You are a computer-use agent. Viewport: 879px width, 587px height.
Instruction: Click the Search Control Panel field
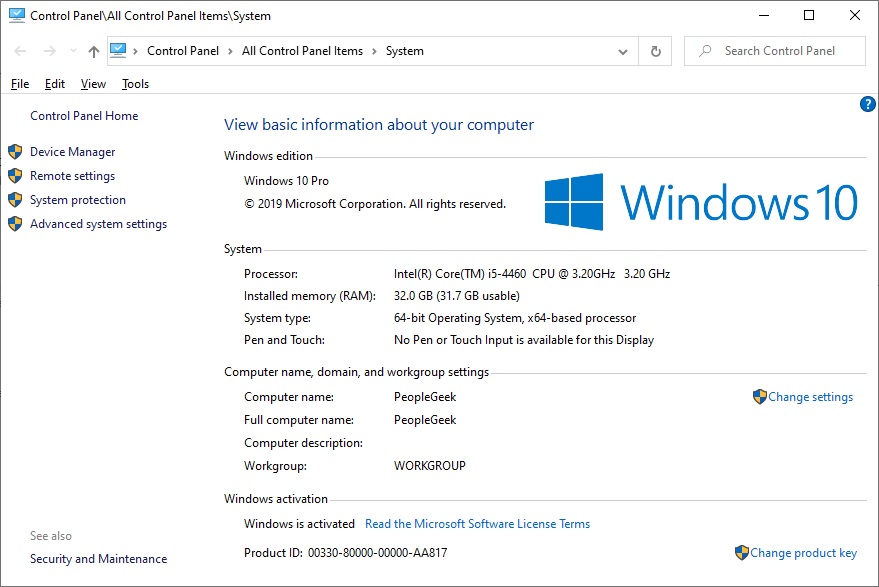[x=775, y=51]
